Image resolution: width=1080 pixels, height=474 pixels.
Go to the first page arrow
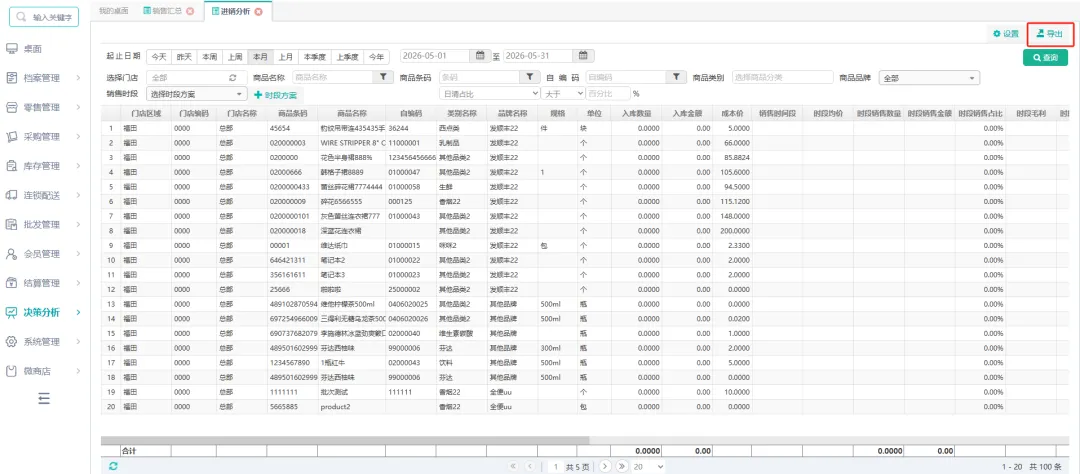(513, 466)
